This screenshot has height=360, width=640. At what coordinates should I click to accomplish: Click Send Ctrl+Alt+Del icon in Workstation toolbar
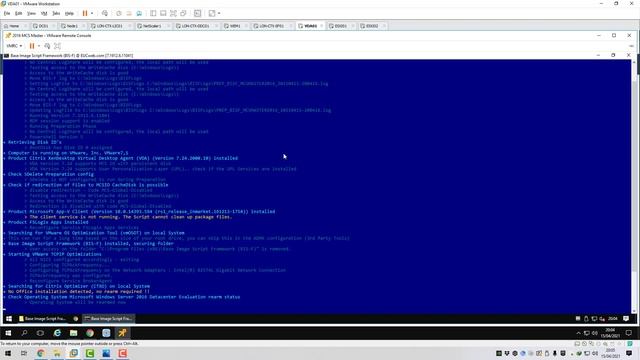tap(105, 13)
